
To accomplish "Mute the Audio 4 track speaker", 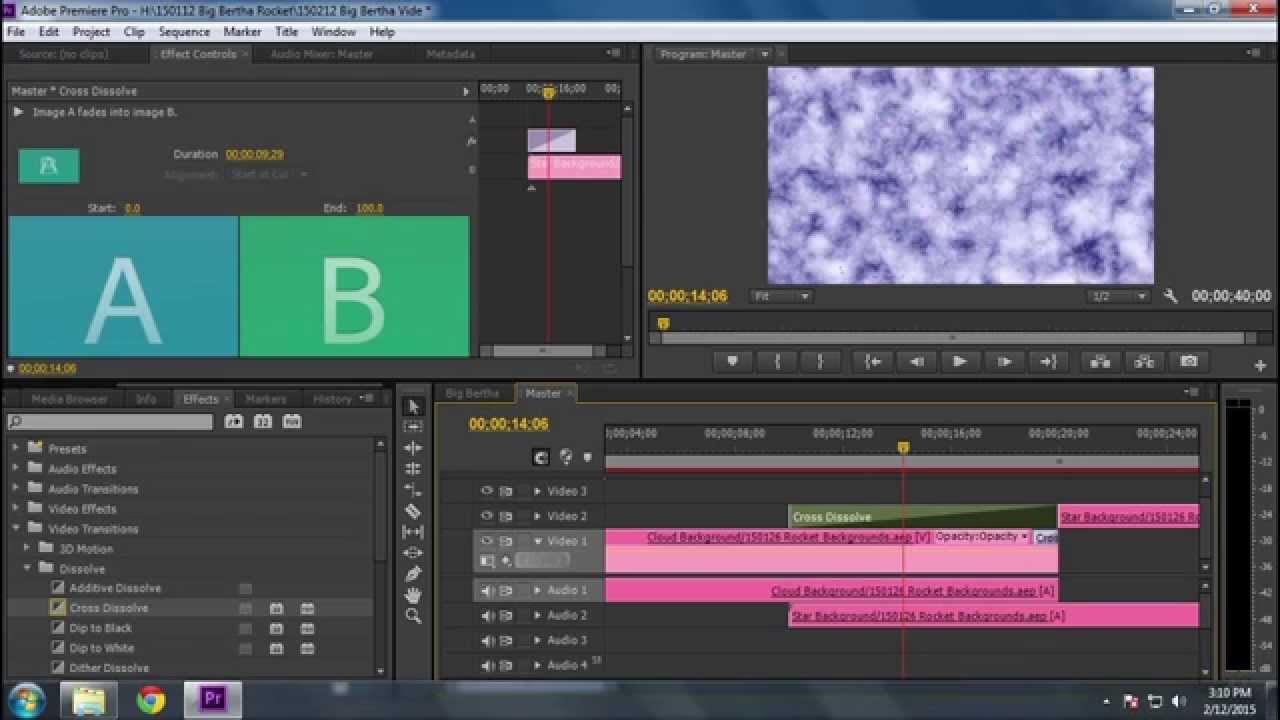I will coord(487,666).
